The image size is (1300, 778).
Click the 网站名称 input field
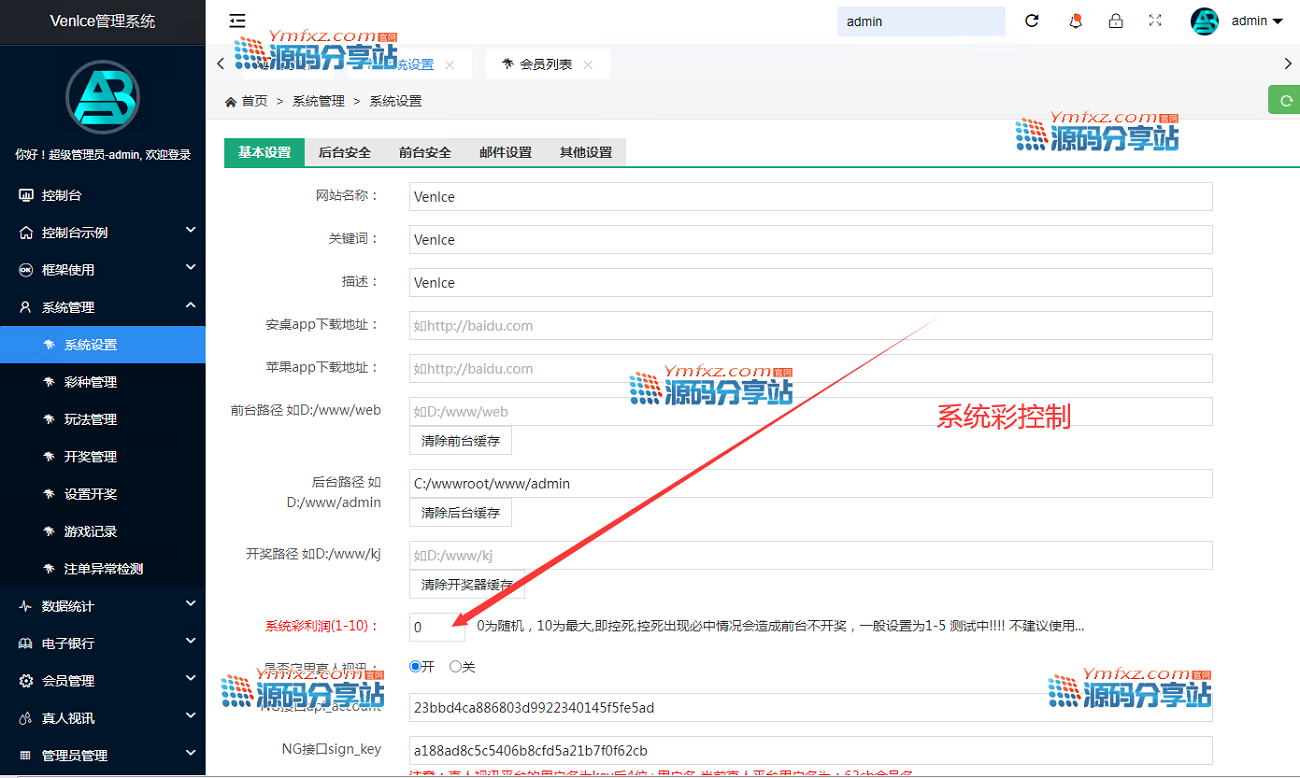(810, 197)
